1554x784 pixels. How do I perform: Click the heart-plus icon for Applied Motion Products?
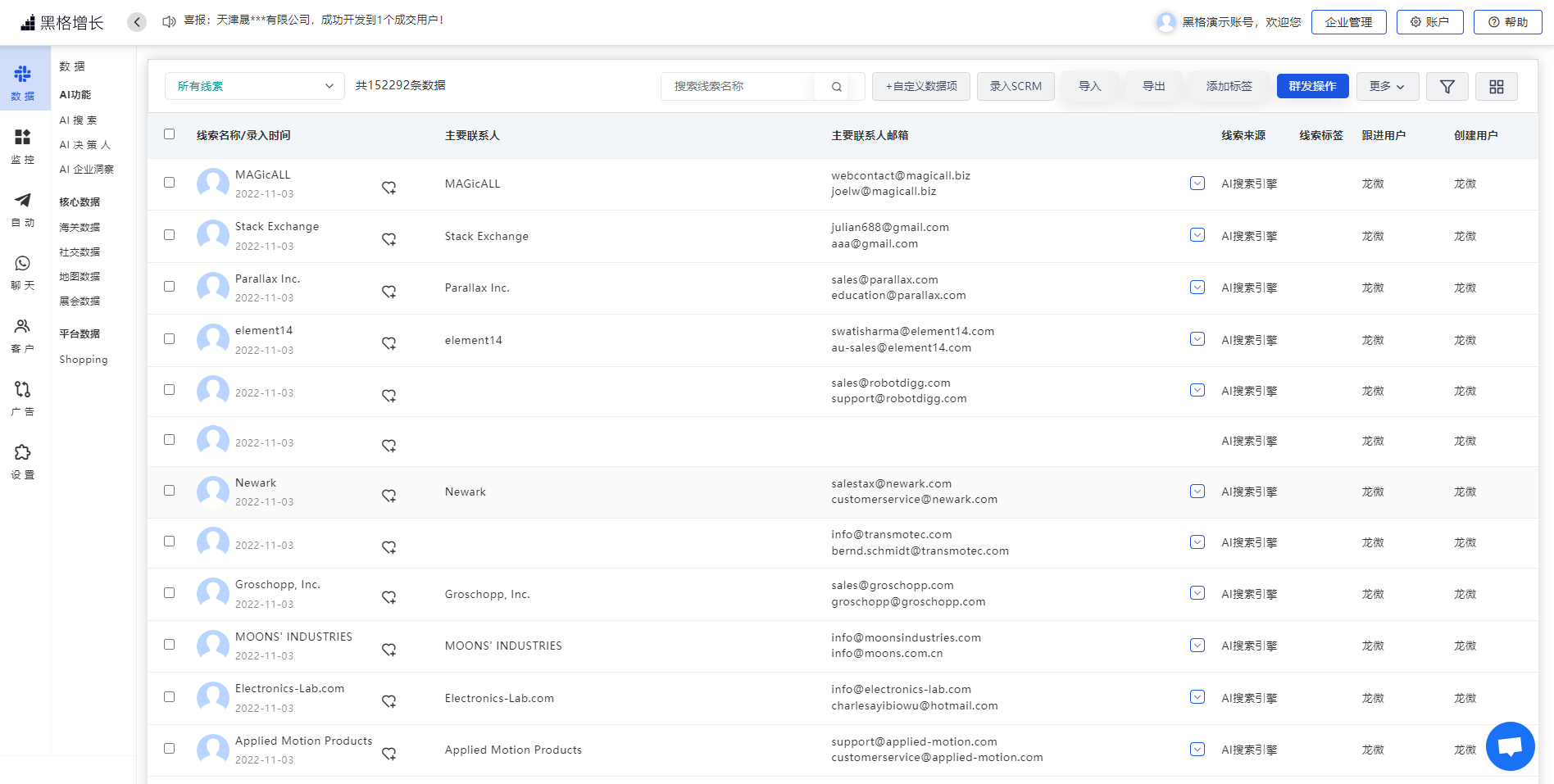tap(389, 754)
